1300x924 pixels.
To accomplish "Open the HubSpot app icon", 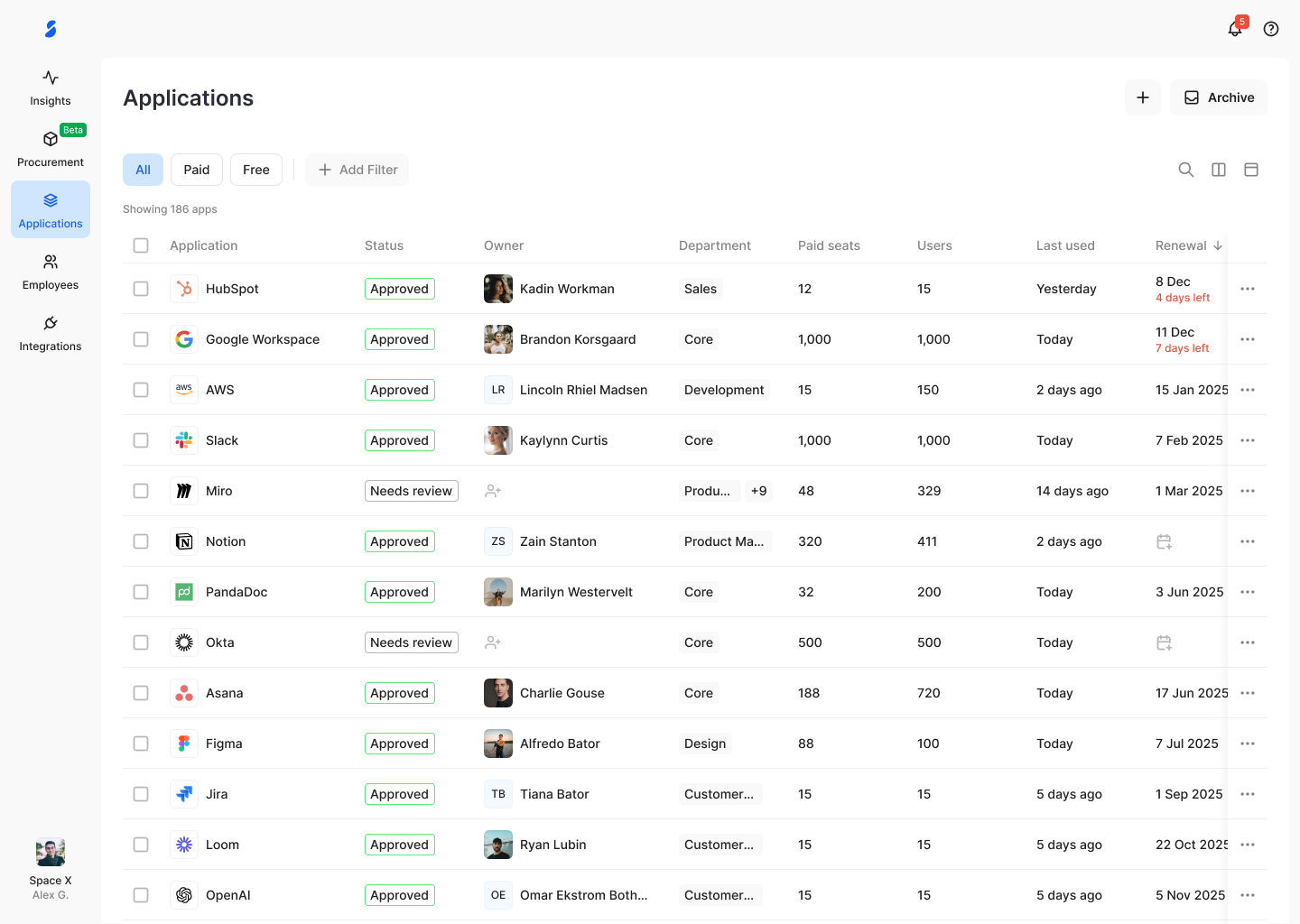I will (x=184, y=289).
